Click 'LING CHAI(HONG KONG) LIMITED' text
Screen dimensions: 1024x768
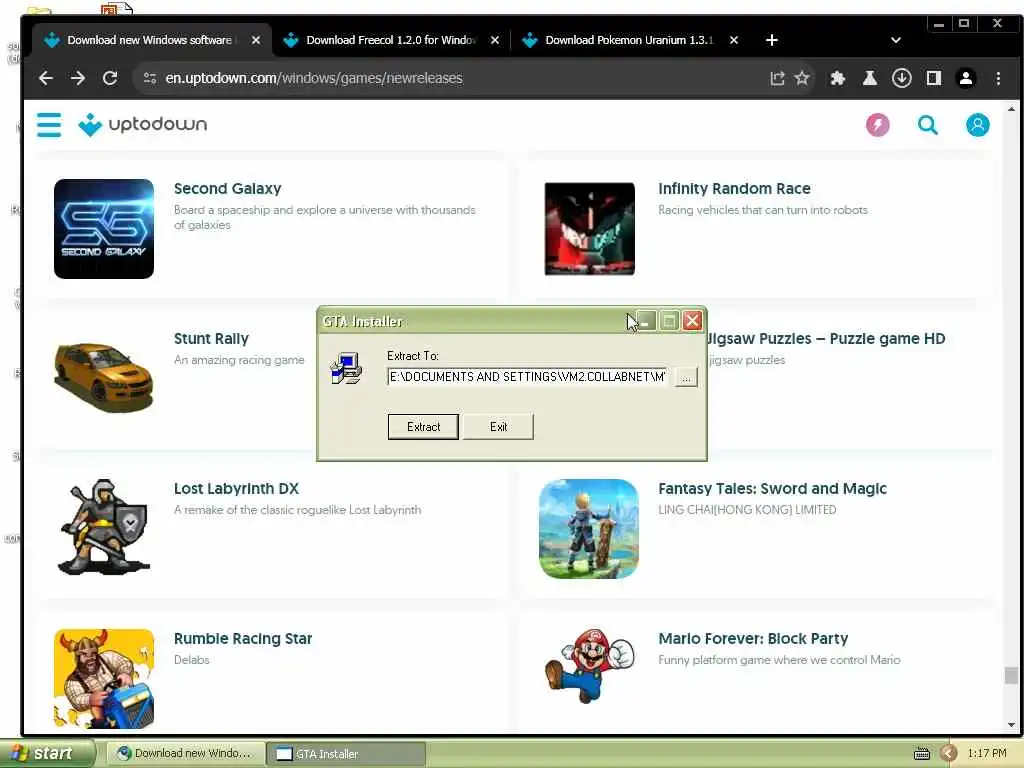tap(747, 510)
